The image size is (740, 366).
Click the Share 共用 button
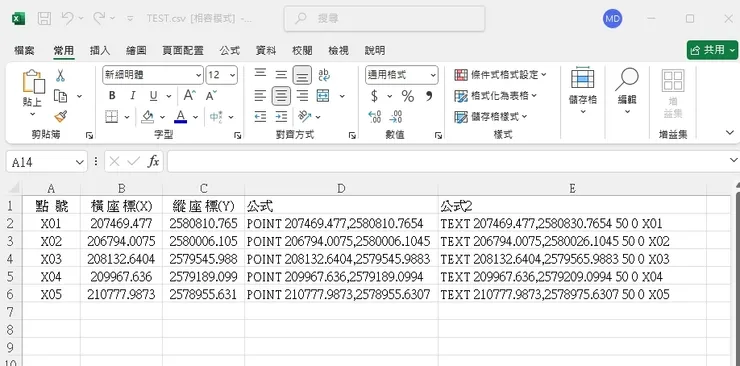pos(712,50)
